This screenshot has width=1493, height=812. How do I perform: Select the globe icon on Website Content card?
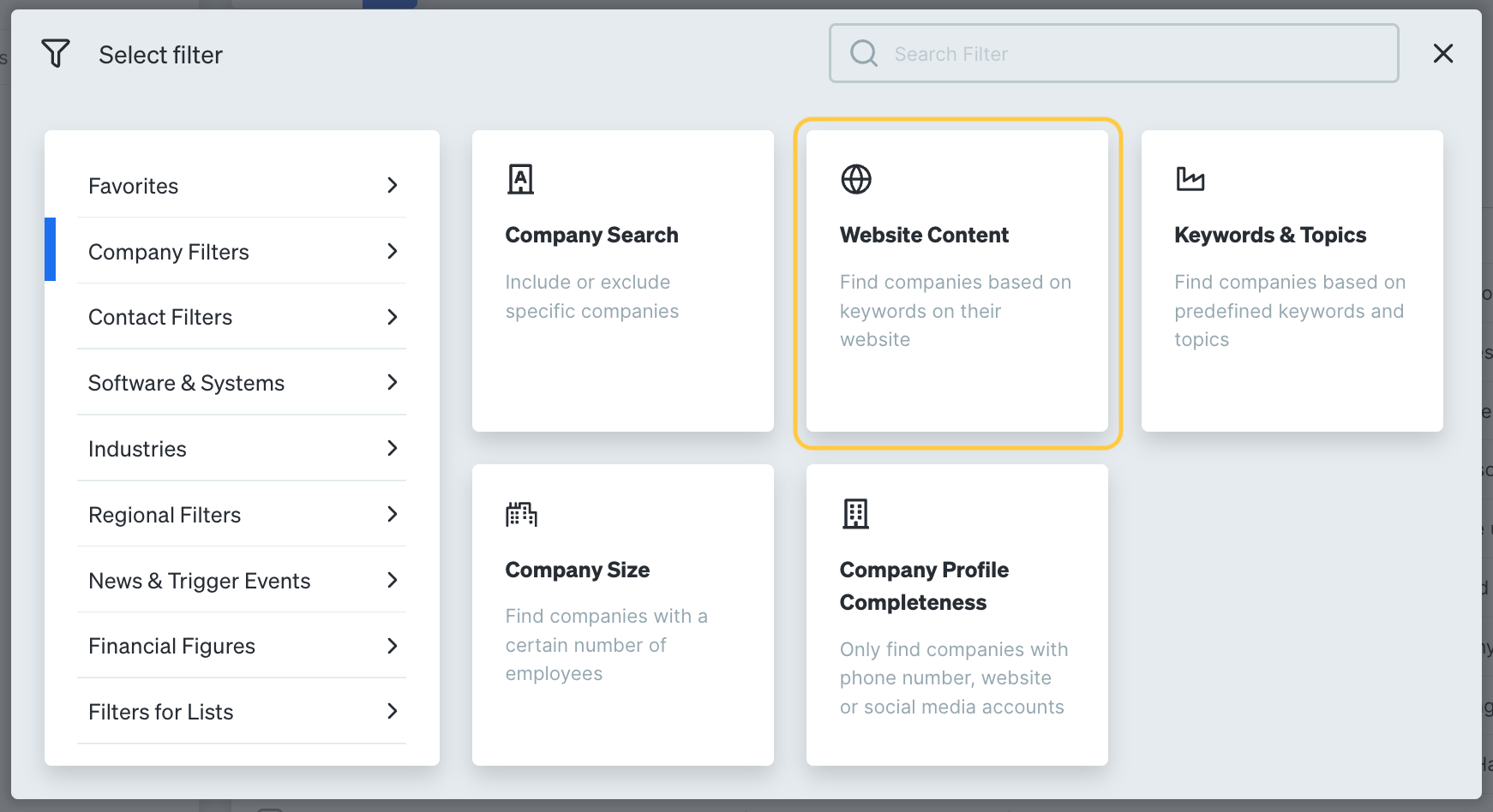(x=855, y=180)
